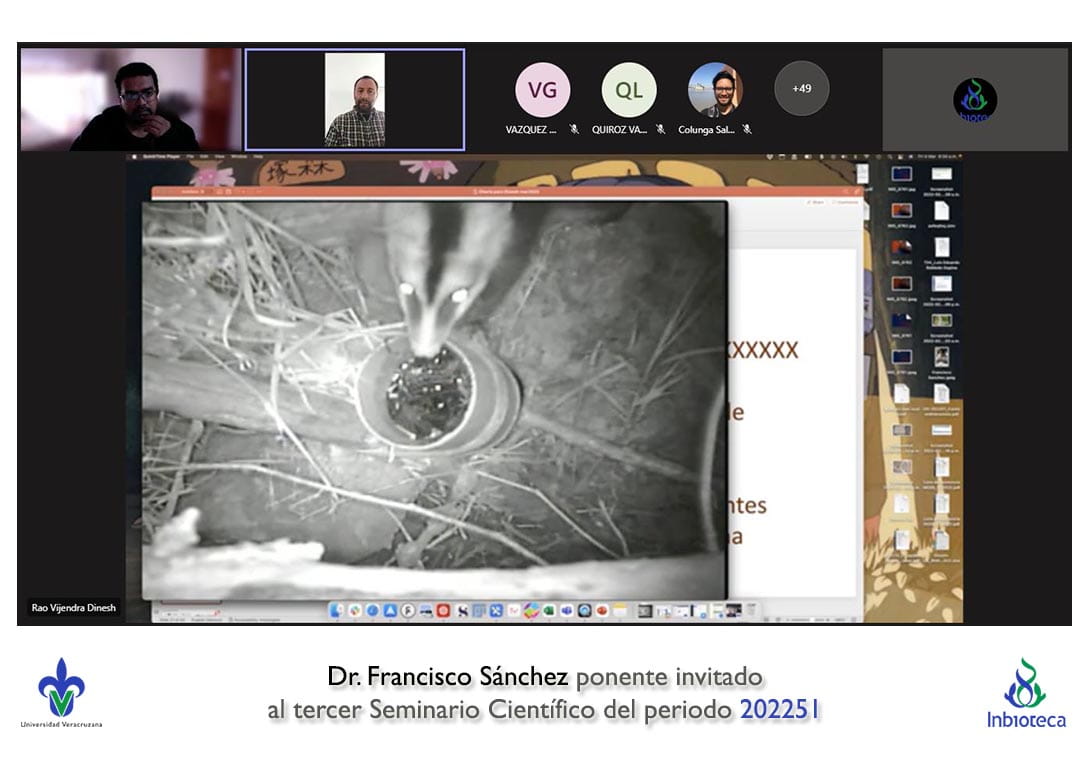Select the leftmost participant video tile
Screen dimensions: 1090x760
130,99
